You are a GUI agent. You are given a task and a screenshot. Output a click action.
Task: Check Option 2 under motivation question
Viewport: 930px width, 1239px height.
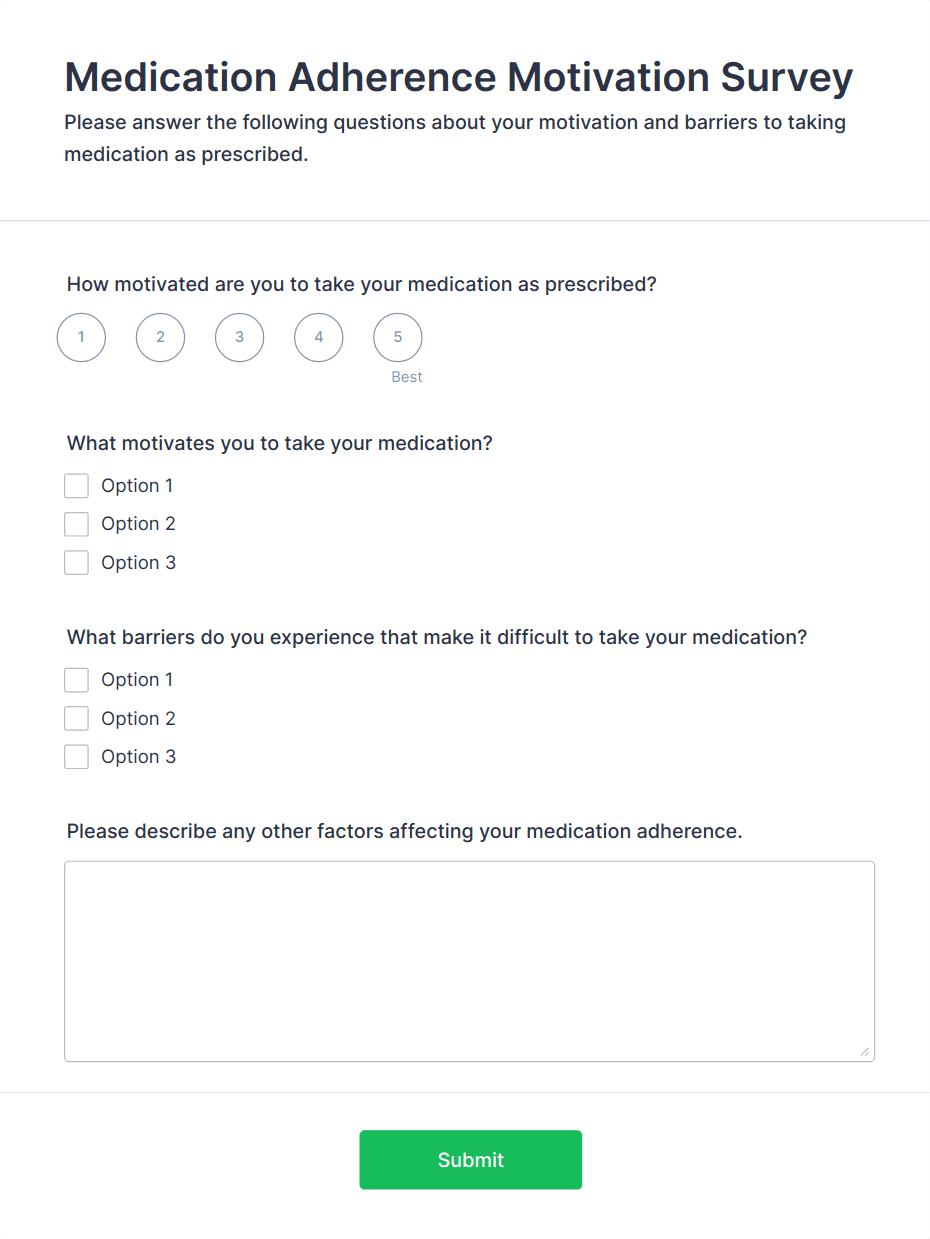76,523
